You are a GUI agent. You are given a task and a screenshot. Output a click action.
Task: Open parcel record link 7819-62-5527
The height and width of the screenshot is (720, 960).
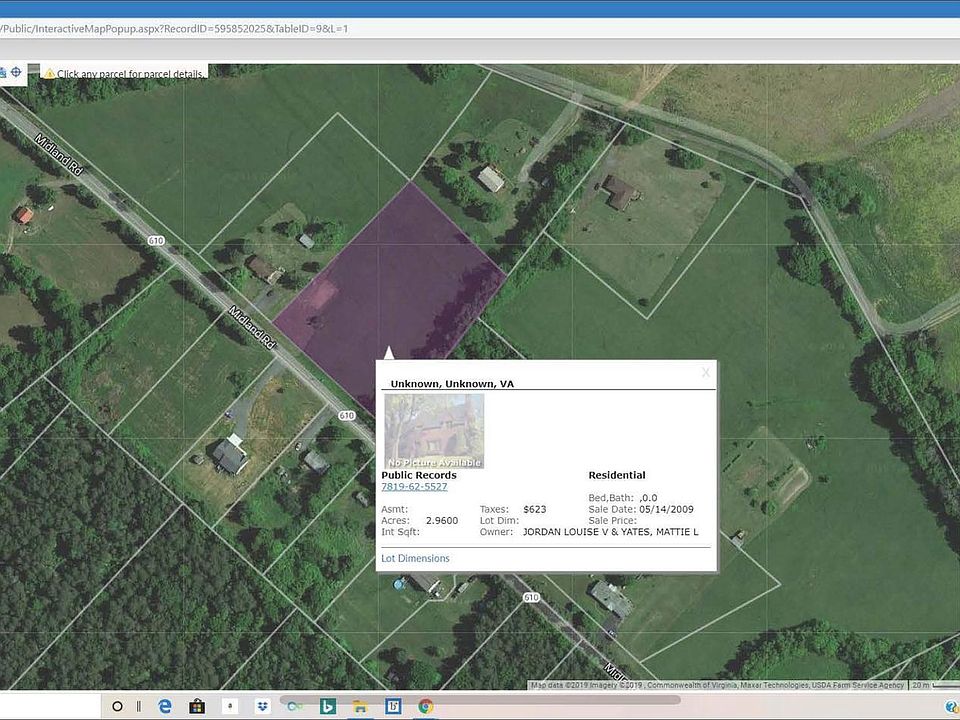click(414, 487)
